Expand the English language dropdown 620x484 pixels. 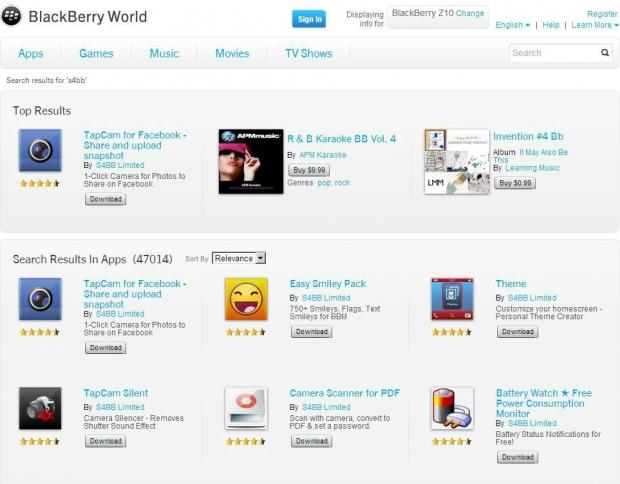[x=512, y=25]
